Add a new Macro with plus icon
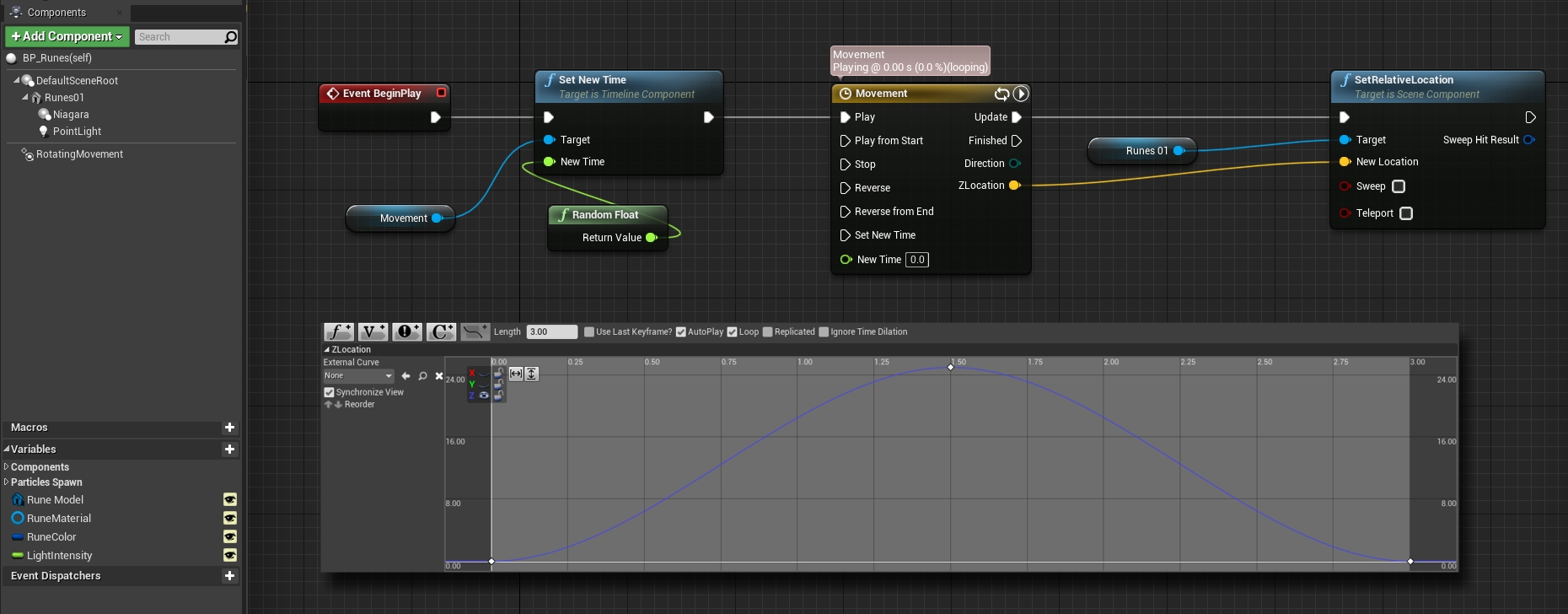Viewport: 1568px width, 614px height. [x=229, y=428]
